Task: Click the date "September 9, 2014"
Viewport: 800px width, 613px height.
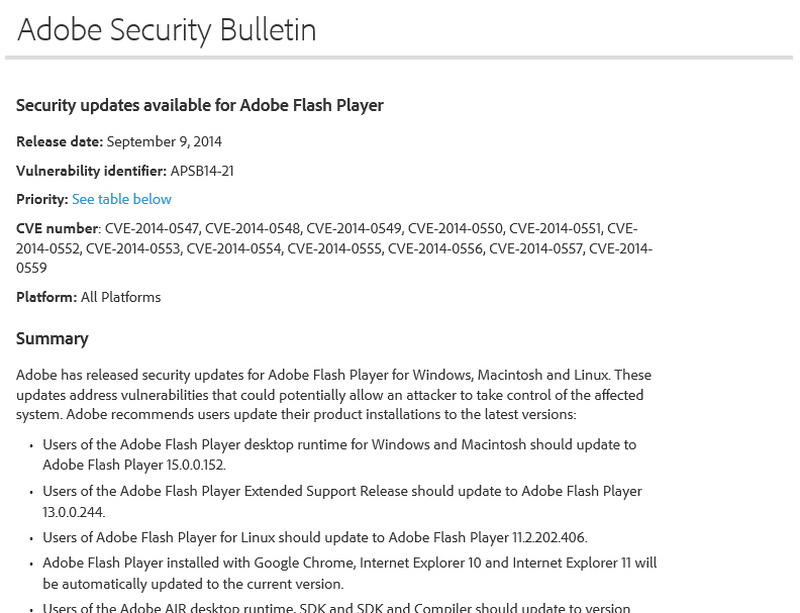Action: pos(164,142)
